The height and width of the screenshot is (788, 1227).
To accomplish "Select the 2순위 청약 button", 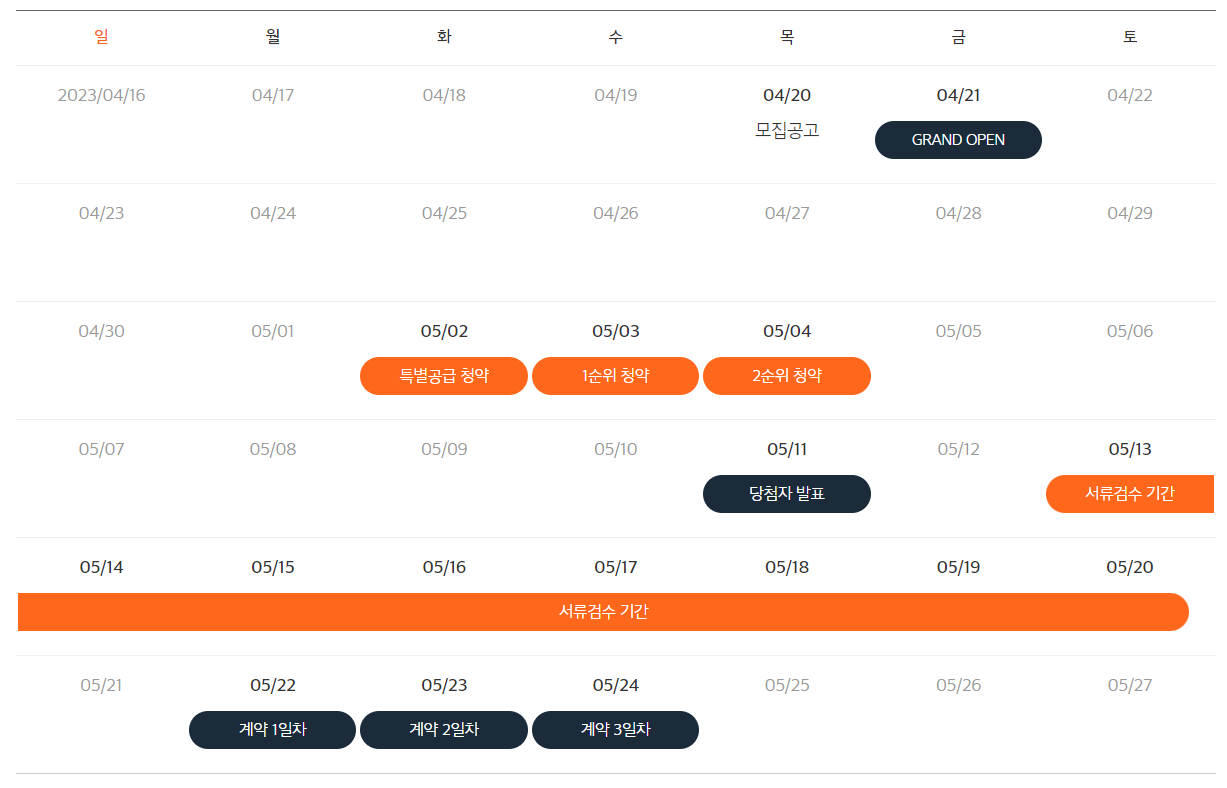I will [786, 376].
